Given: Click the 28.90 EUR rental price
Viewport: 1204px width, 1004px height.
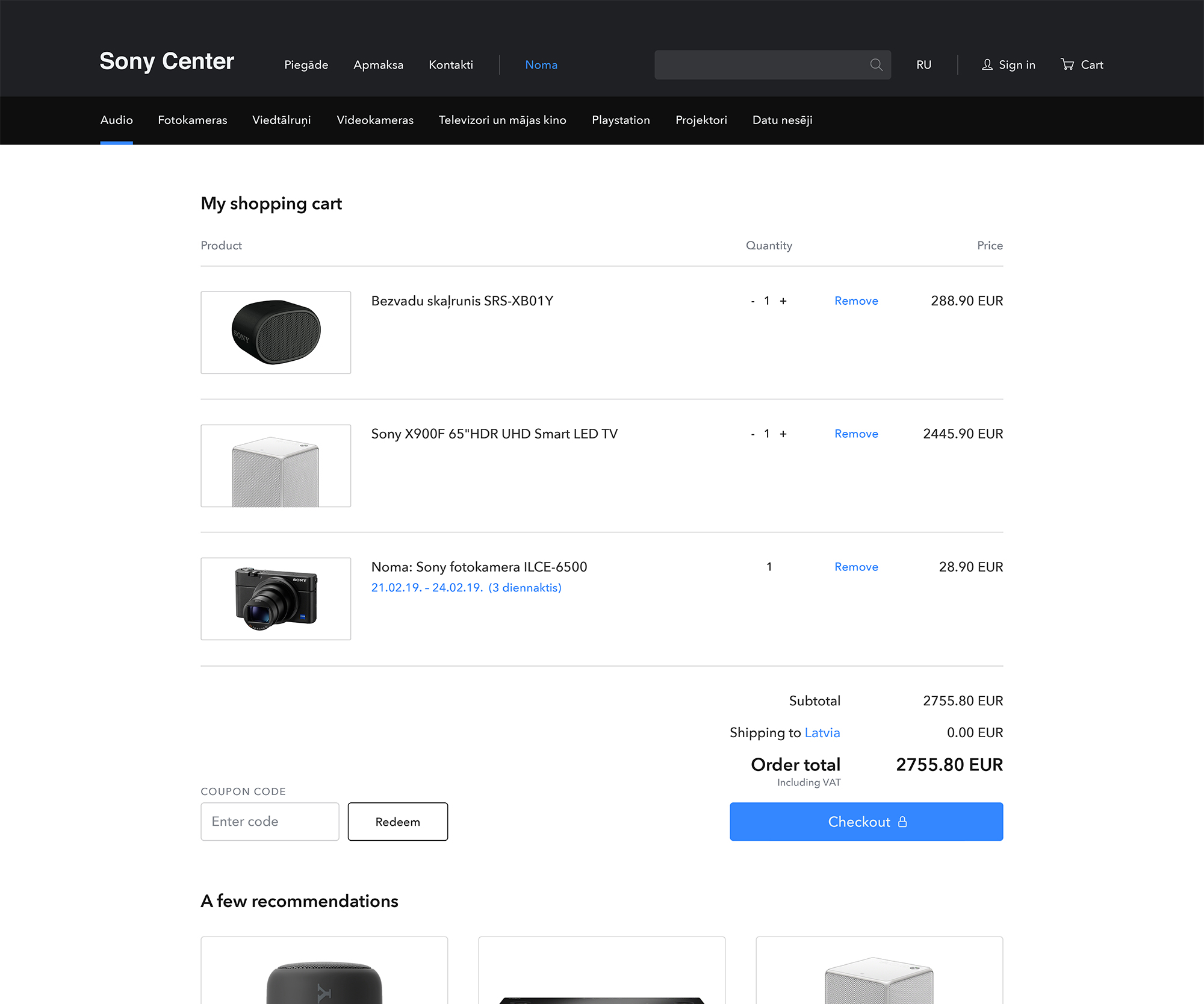Looking at the screenshot, I should 971,567.
